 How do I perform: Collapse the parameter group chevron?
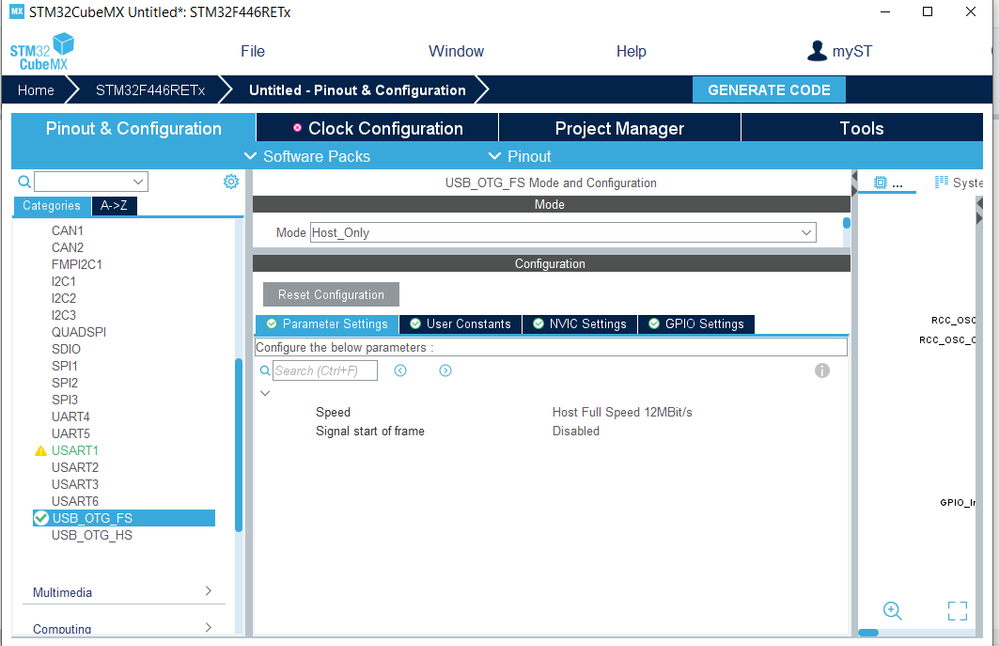point(265,393)
